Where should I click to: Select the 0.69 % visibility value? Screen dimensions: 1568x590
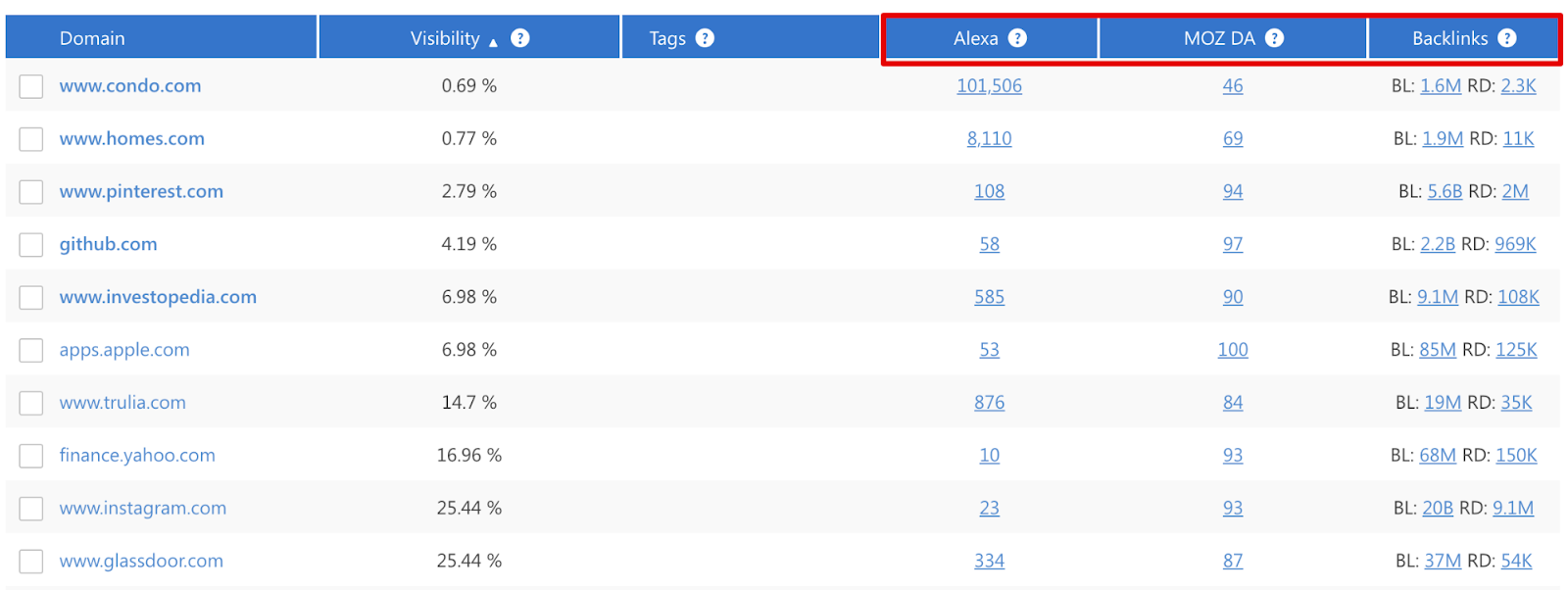pos(469,86)
